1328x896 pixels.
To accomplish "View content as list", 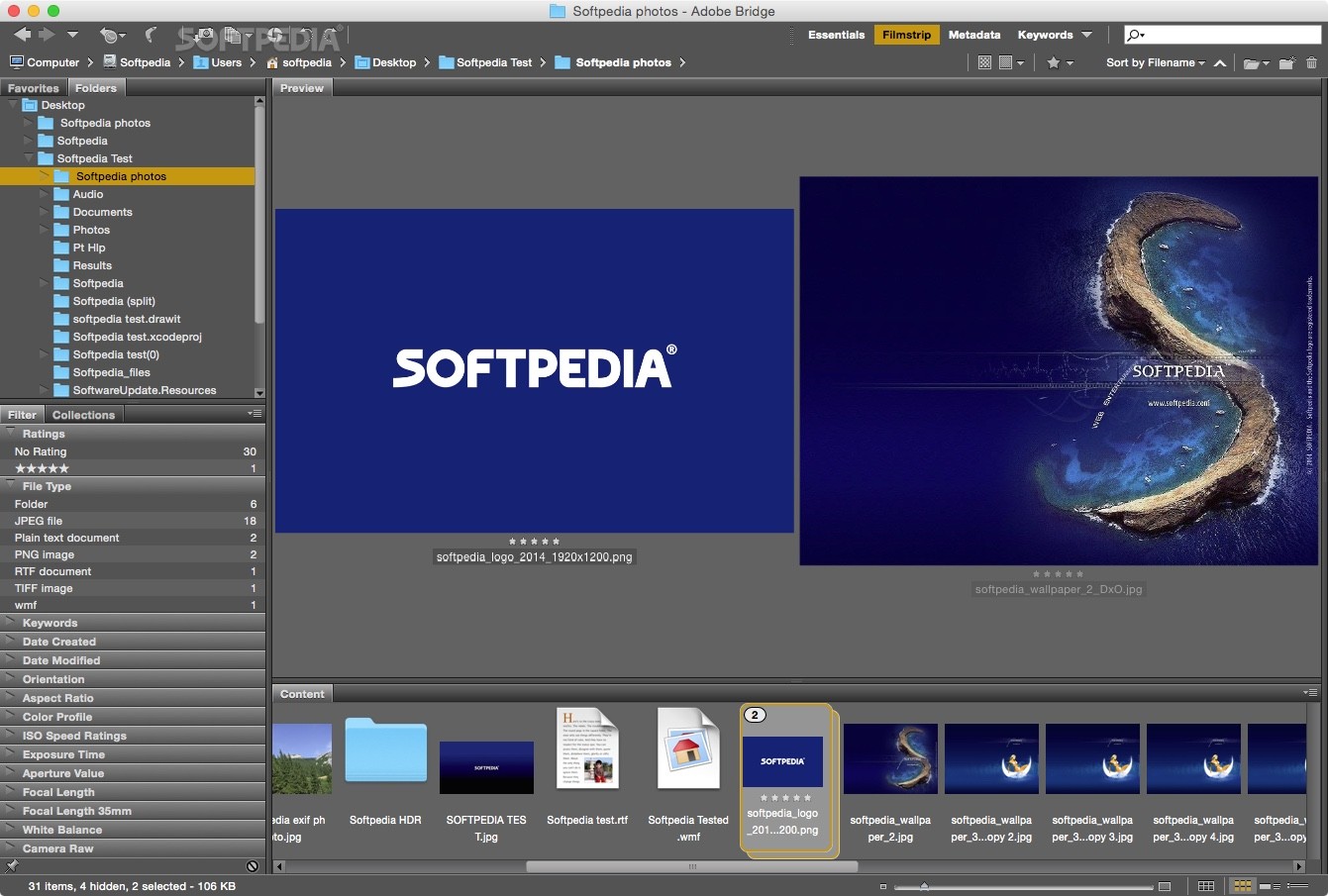I will pyautogui.click(x=1297, y=886).
